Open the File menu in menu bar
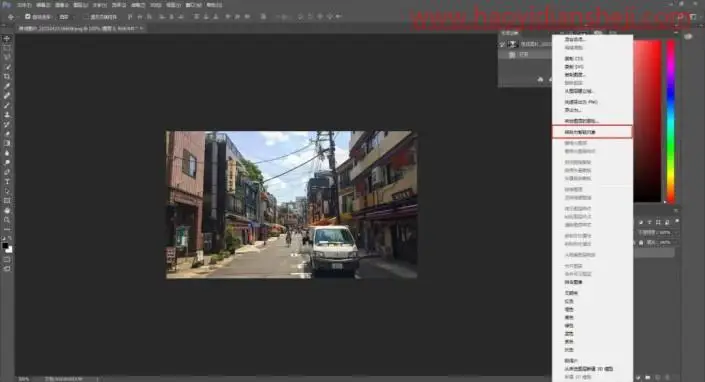 (24, 5)
